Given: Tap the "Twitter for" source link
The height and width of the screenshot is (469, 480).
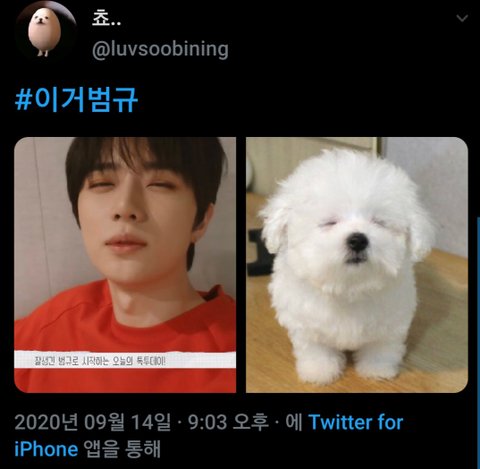Looking at the screenshot, I should 355,422.
